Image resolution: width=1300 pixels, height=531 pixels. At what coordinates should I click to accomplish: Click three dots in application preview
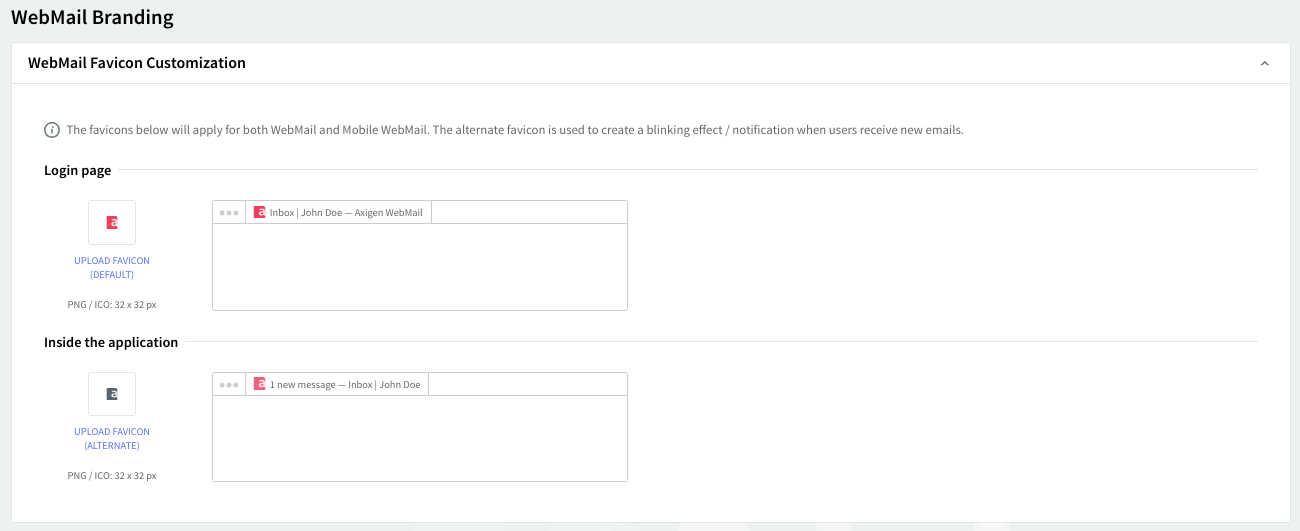pos(229,385)
